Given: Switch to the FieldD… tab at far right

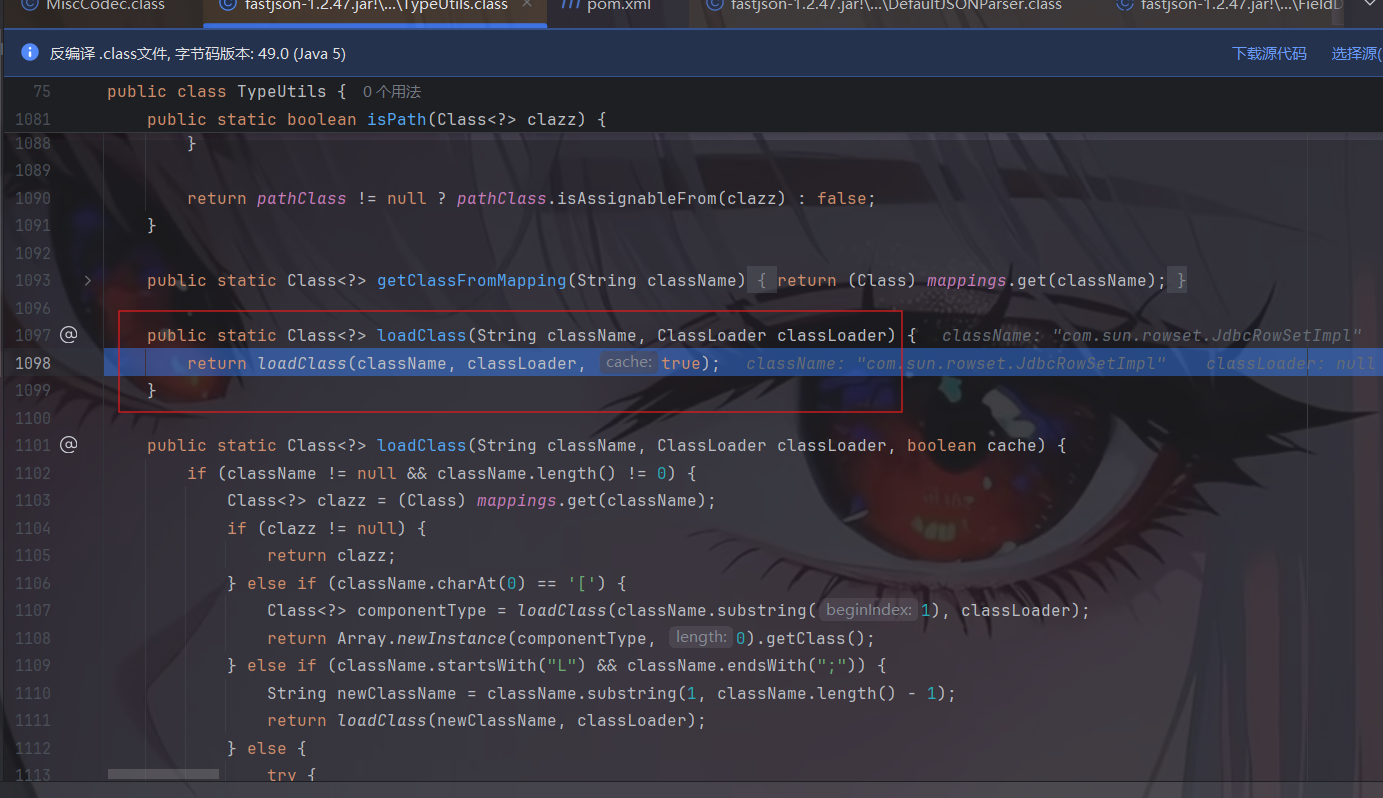Looking at the screenshot, I should (x=1245, y=5).
